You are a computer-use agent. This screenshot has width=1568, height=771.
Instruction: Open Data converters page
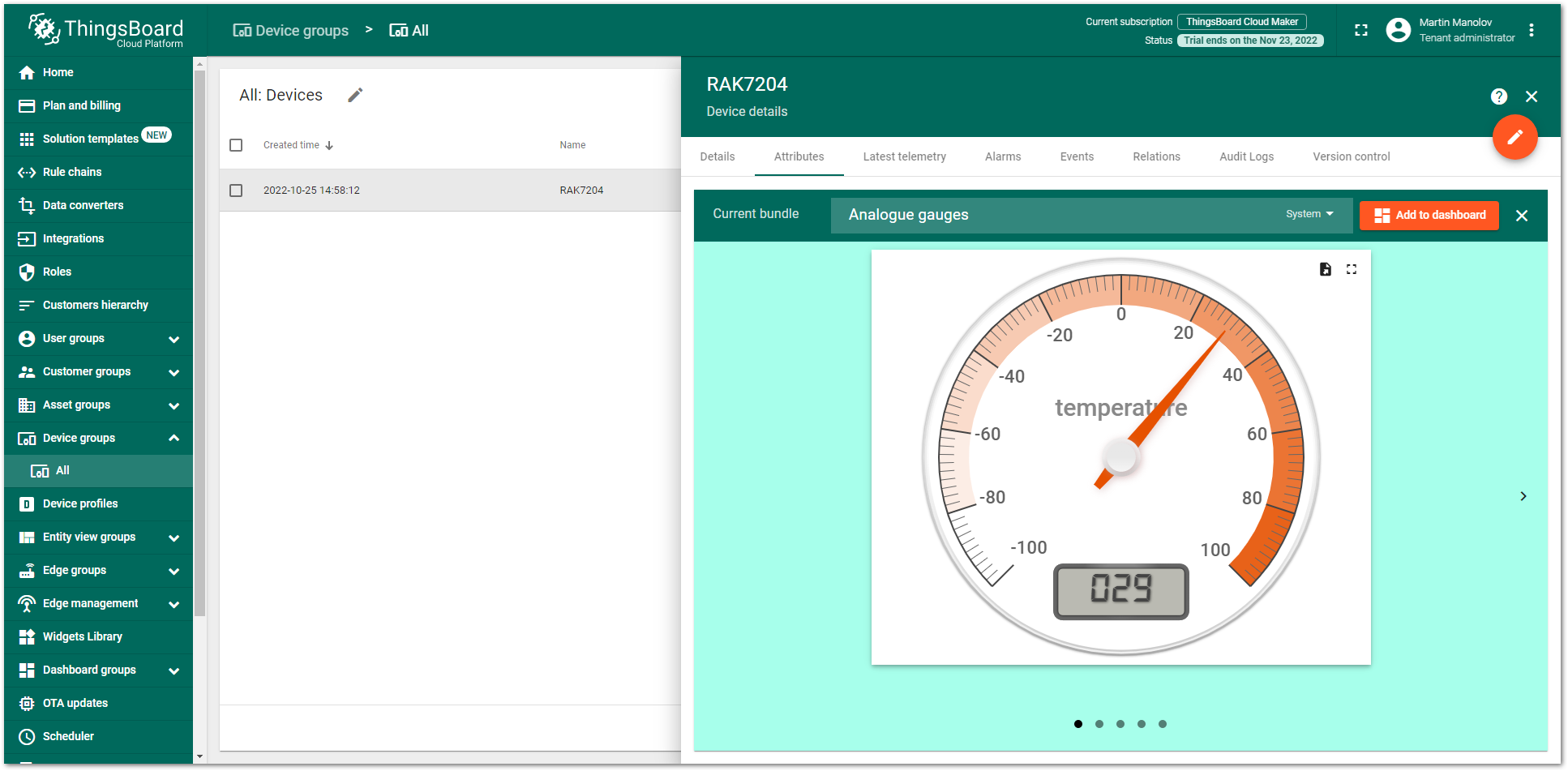point(98,205)
